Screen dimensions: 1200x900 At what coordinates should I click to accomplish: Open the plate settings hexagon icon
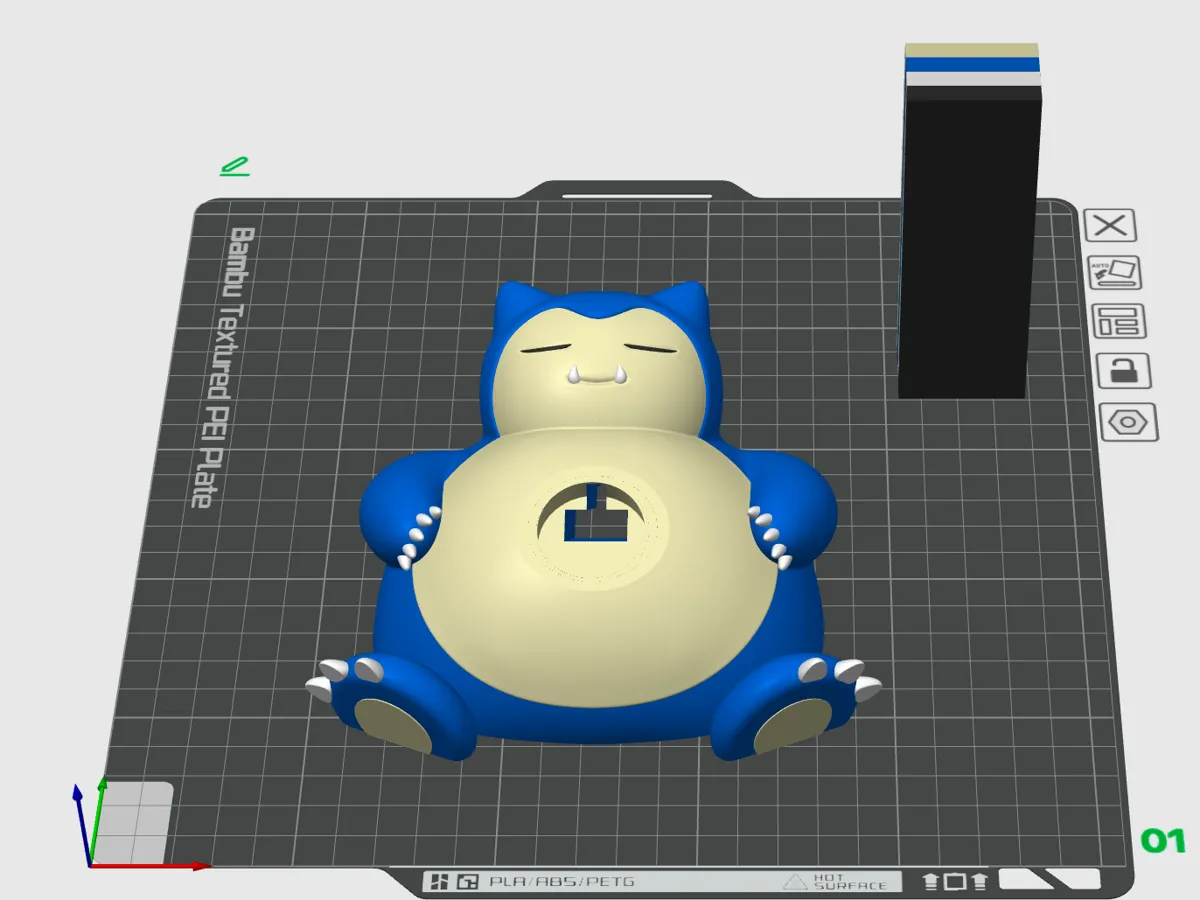tap(1129, 422)
